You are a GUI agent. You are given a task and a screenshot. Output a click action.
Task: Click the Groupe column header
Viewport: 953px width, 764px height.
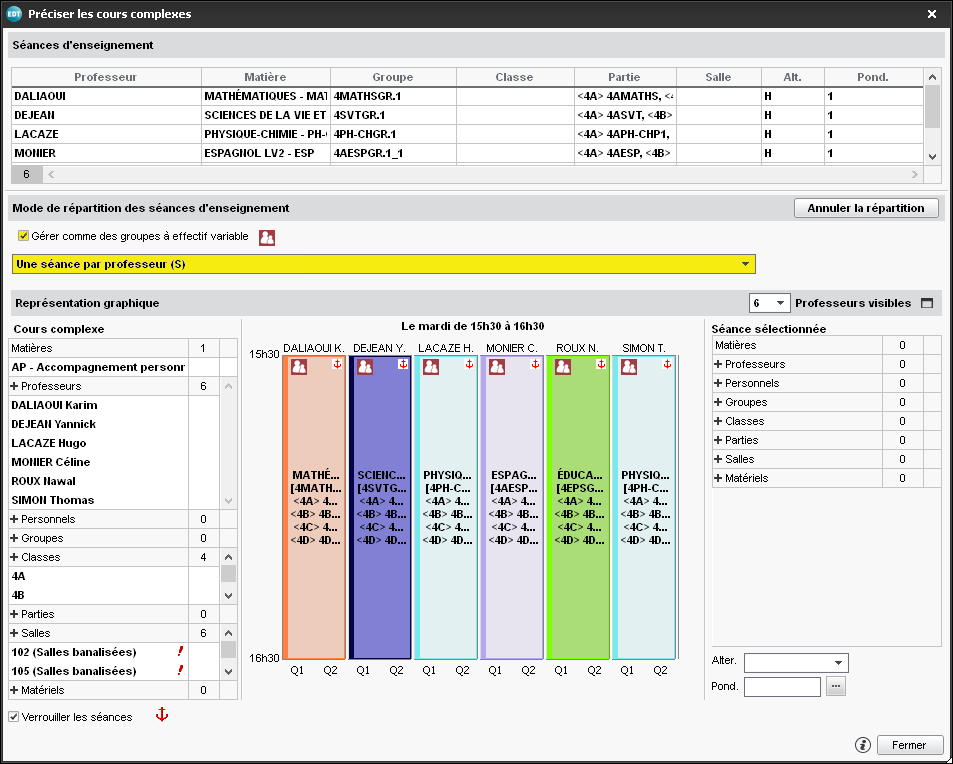coord(393,77)
